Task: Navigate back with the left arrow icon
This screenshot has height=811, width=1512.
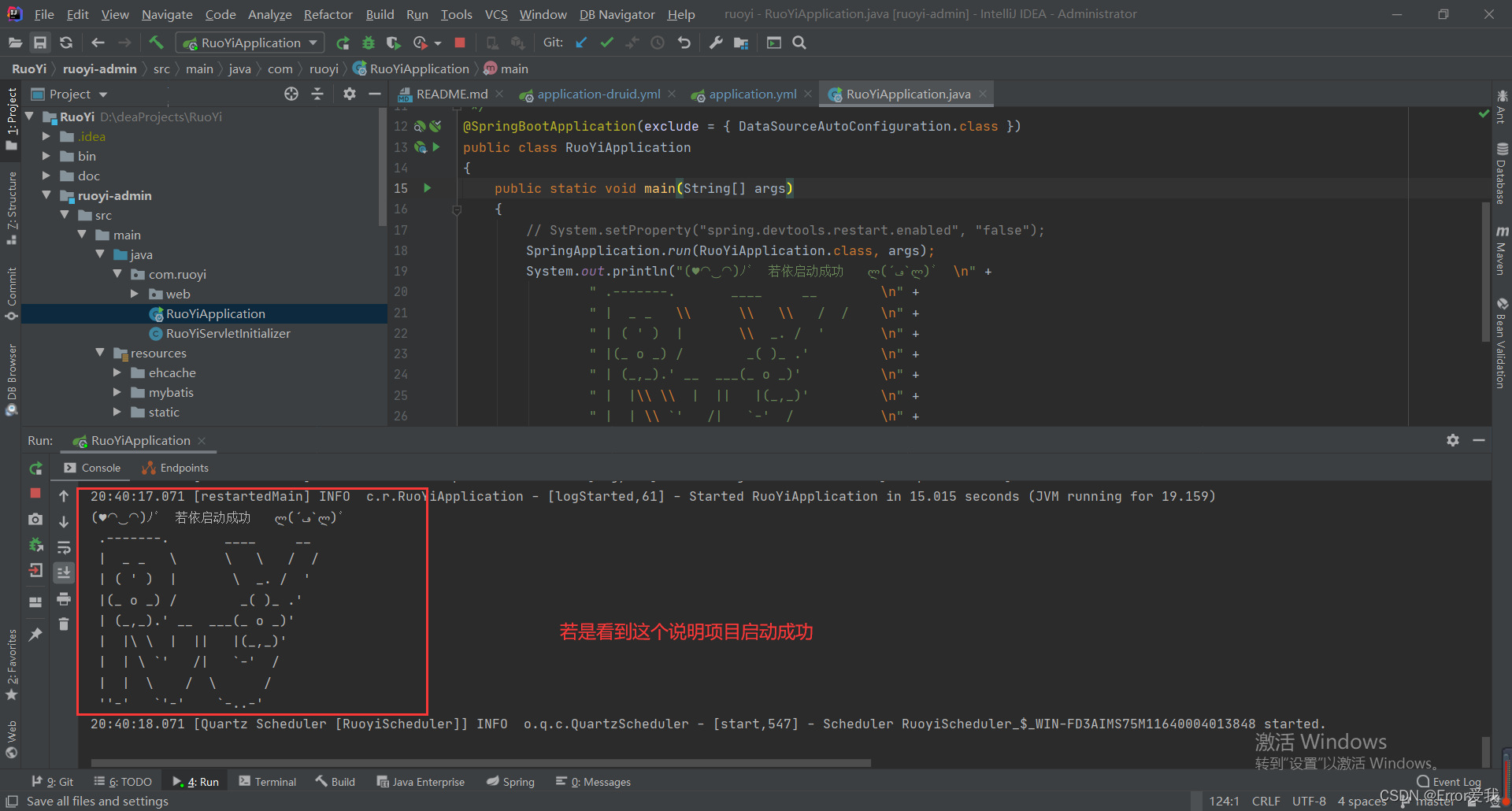Action: pos(98,43)
